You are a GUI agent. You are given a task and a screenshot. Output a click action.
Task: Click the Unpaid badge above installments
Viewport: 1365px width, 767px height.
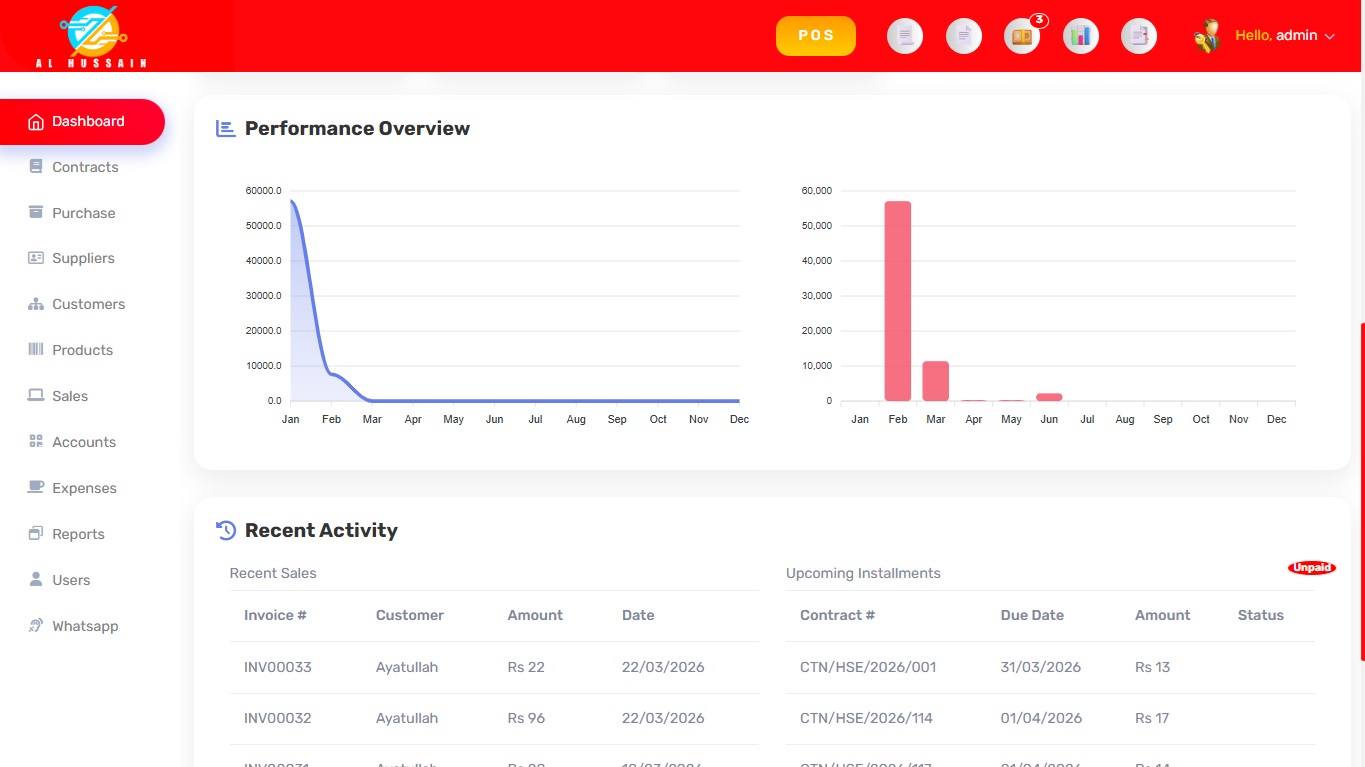(x=1311, y=568)
